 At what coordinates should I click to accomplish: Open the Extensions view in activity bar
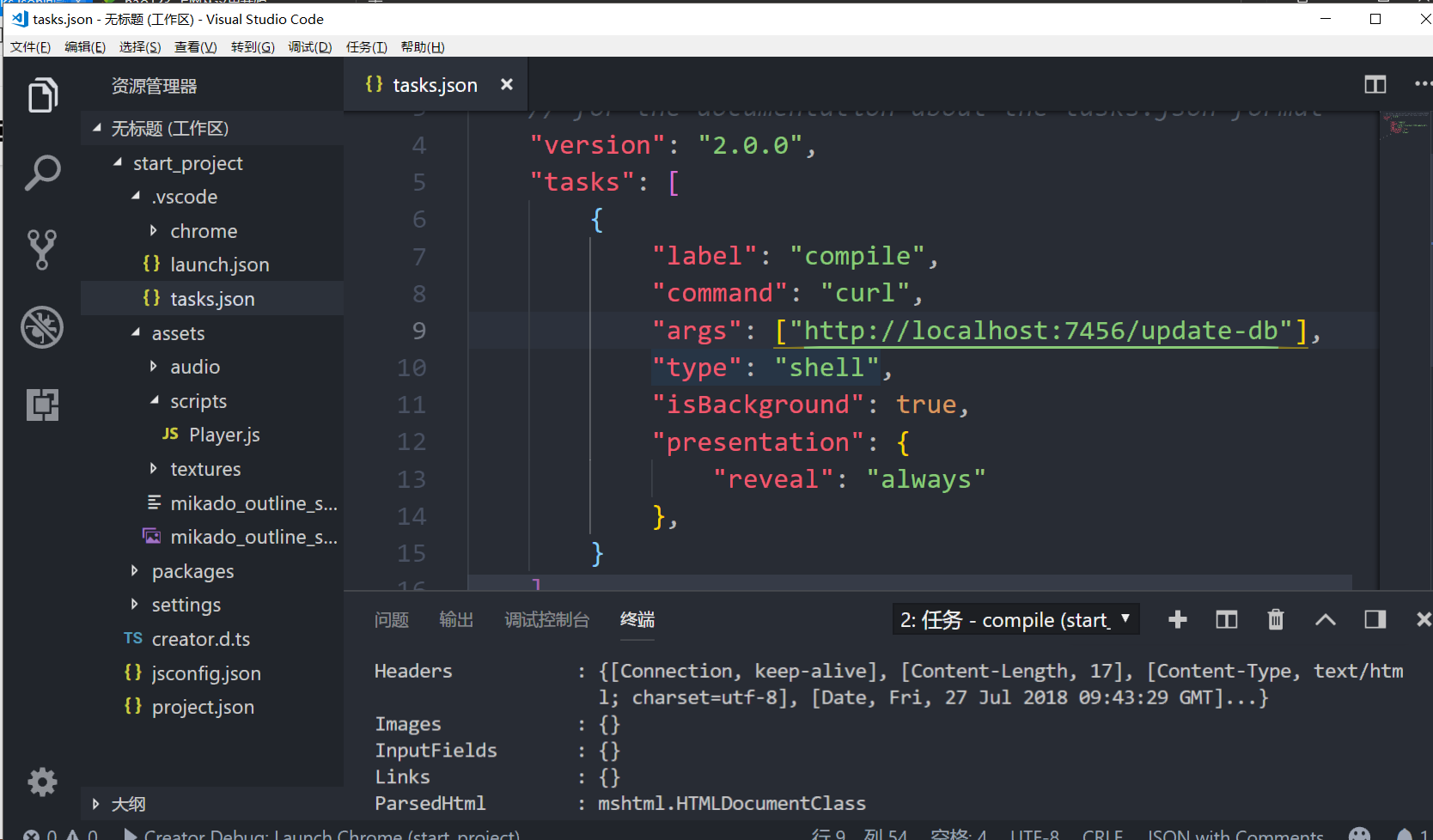pos(42,405)
